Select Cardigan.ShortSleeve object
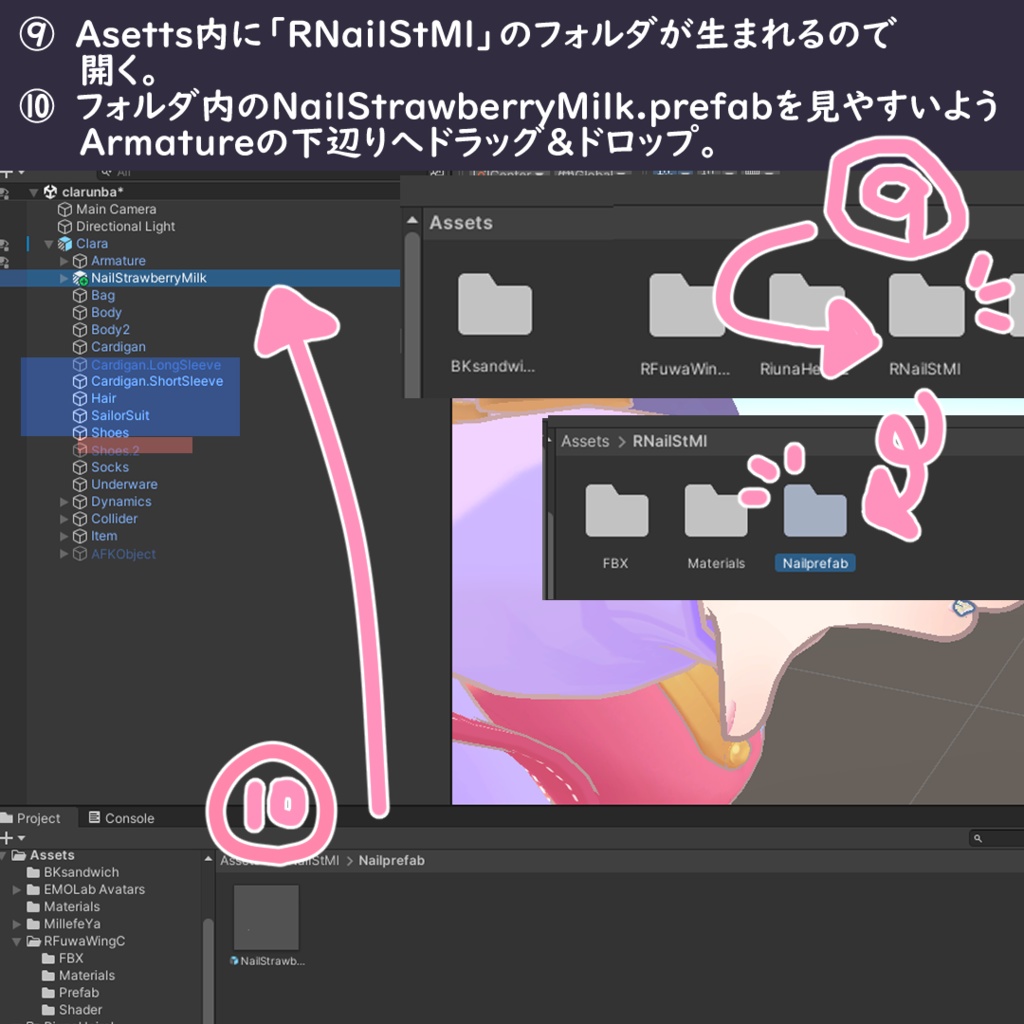1024x1024 pixels. 157,381
